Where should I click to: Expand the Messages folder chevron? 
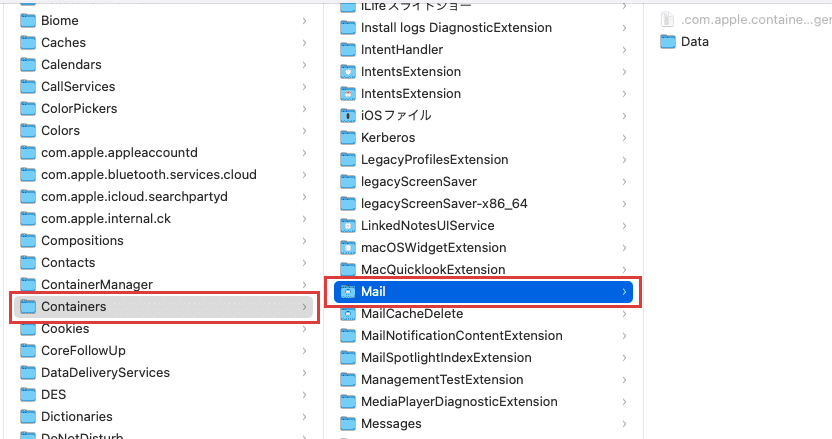625,424
